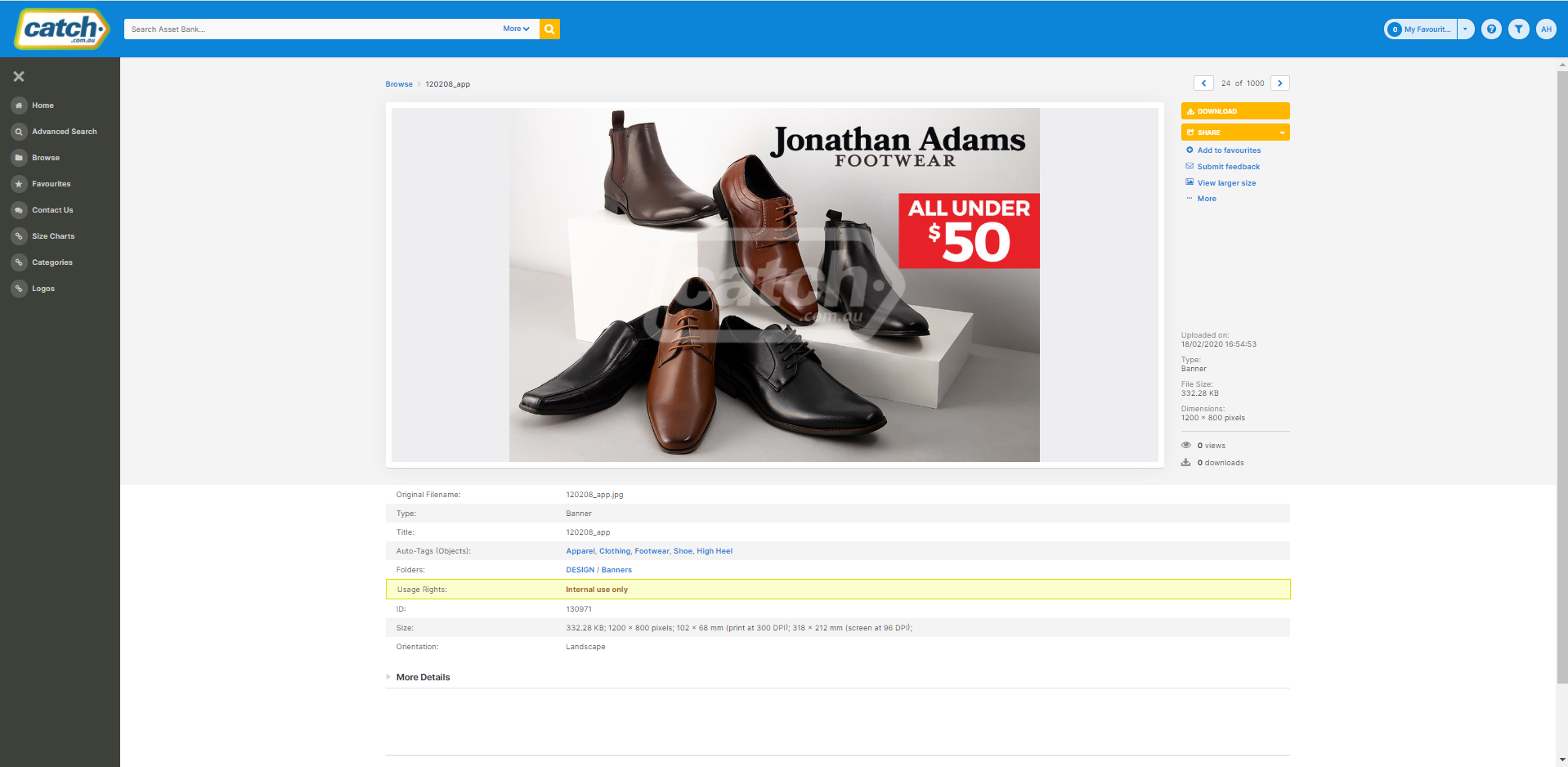Screen dimensions: 1568x767
Task: Click the 'Landscape' orientation value
Action: [x=585, y=647]
